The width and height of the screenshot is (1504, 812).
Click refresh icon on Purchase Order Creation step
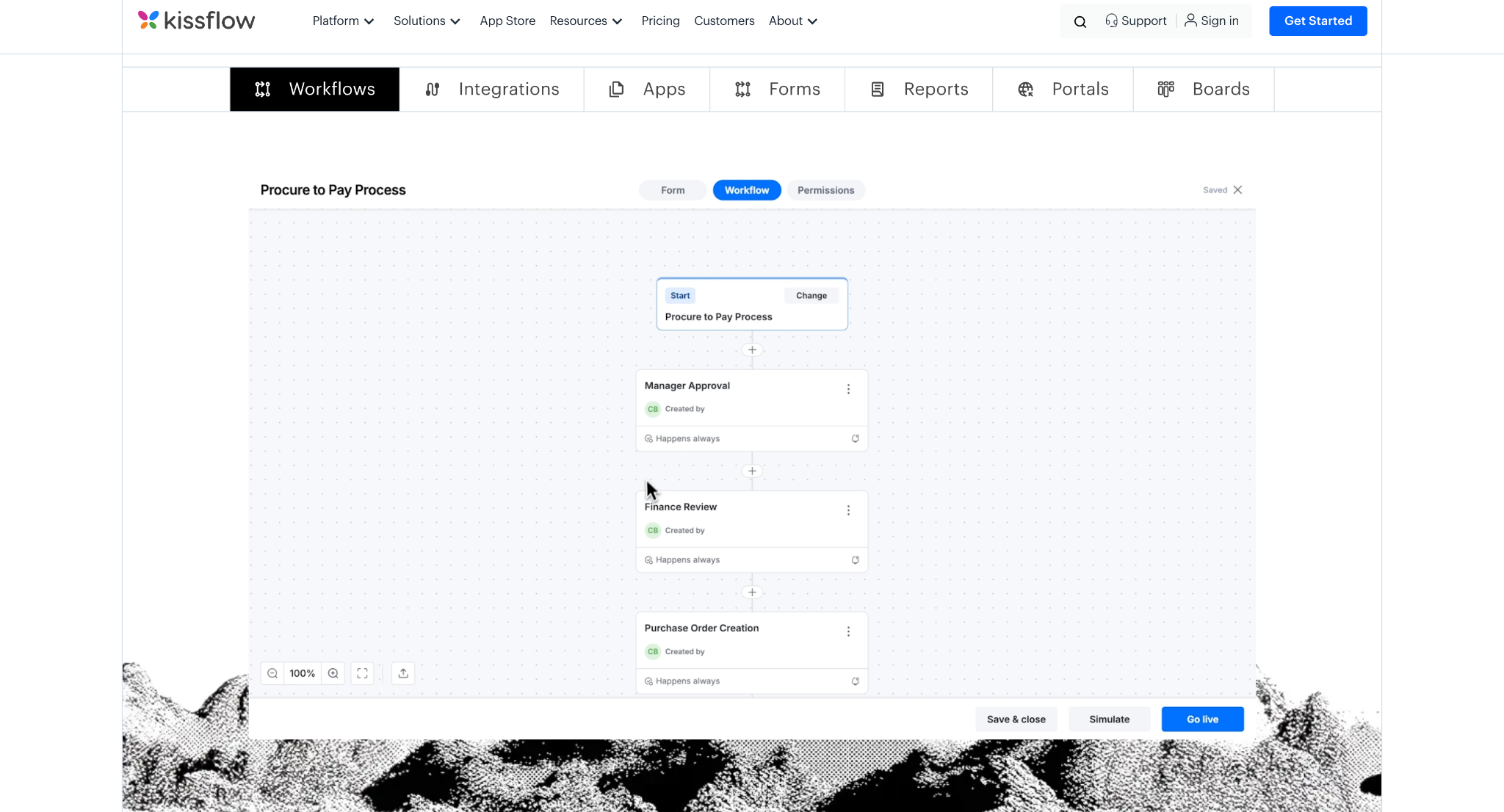coord(855,681)
